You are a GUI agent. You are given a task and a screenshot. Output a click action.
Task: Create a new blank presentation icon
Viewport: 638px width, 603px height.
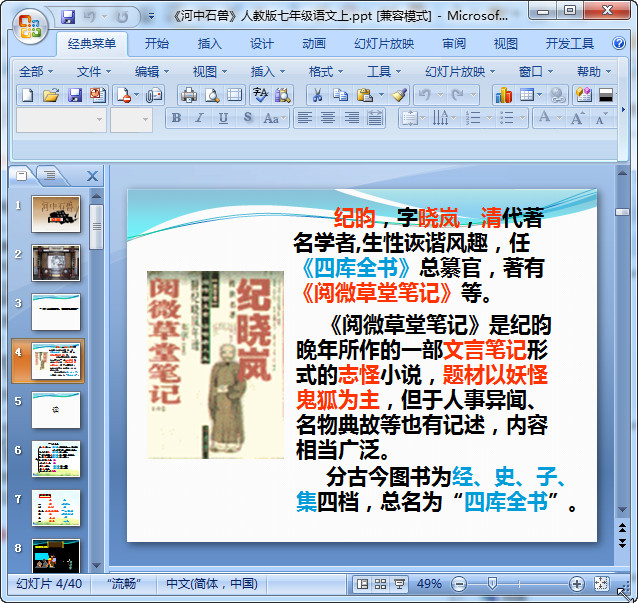(27, 95)
